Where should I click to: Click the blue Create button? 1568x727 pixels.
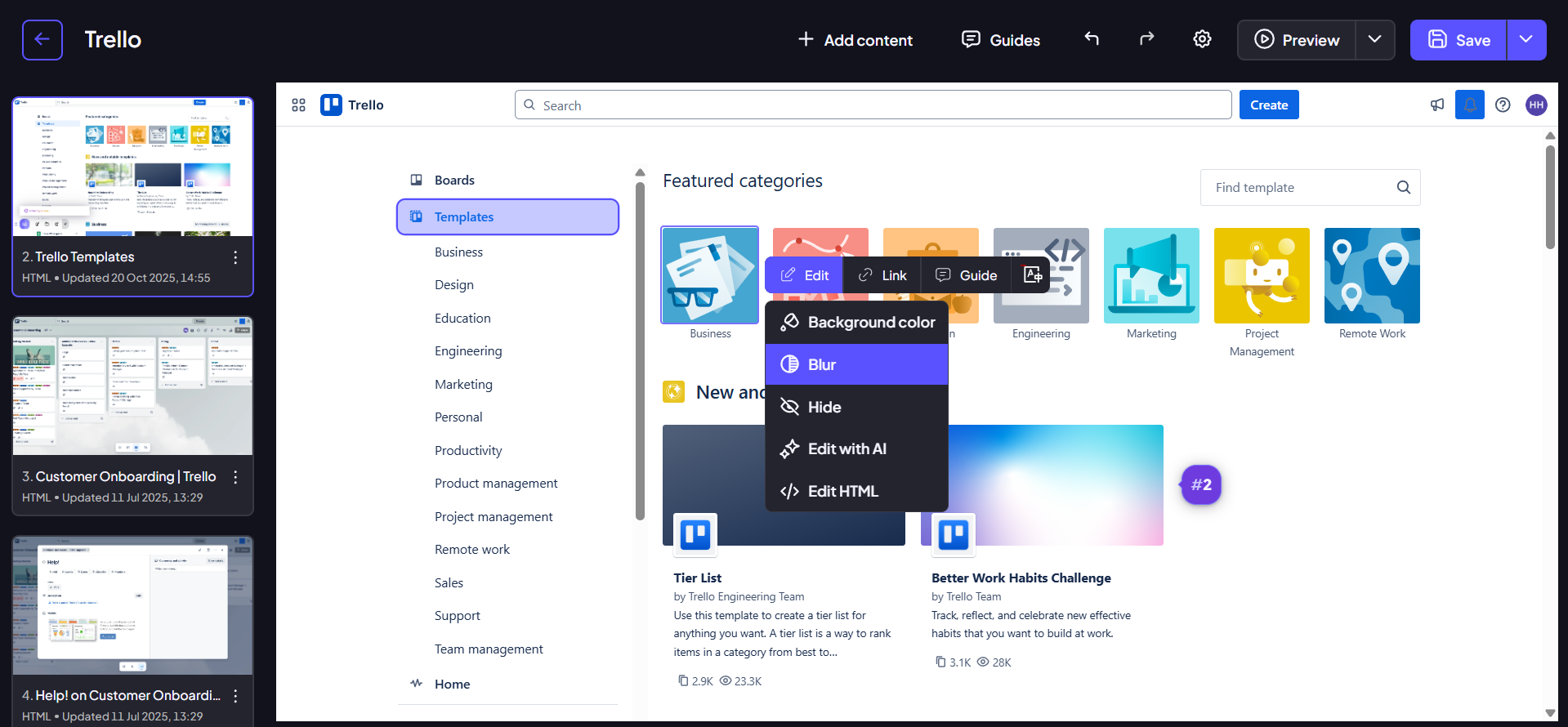click(1269, 105)
